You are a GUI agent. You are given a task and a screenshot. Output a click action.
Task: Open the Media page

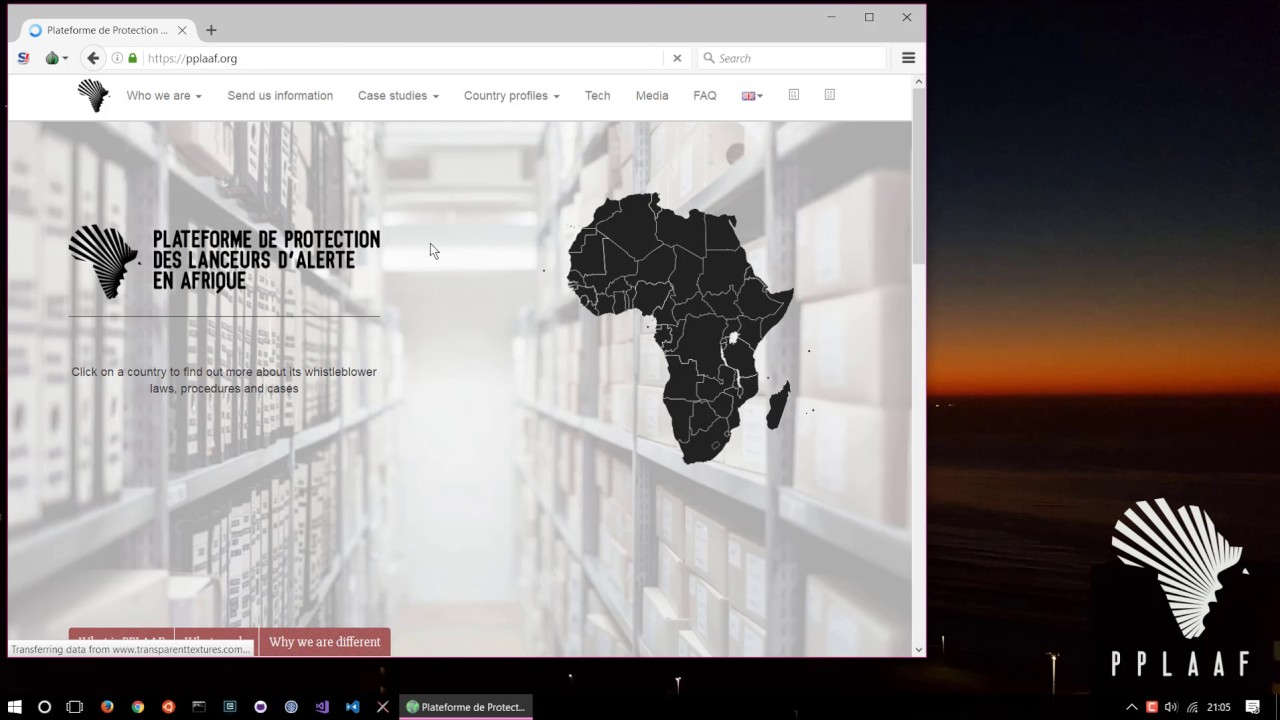click(652, 96)
